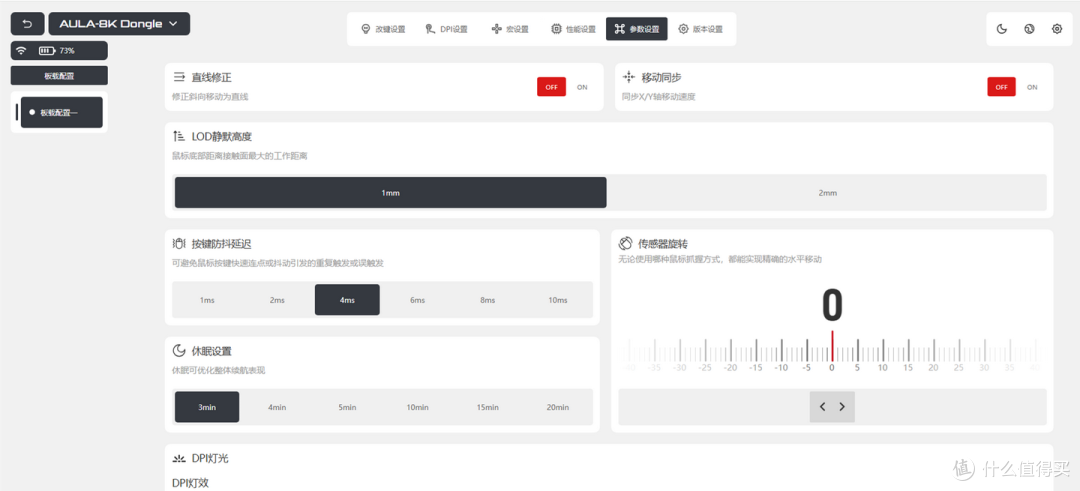Click the large rotation value 0

click(x=832, y=305)
